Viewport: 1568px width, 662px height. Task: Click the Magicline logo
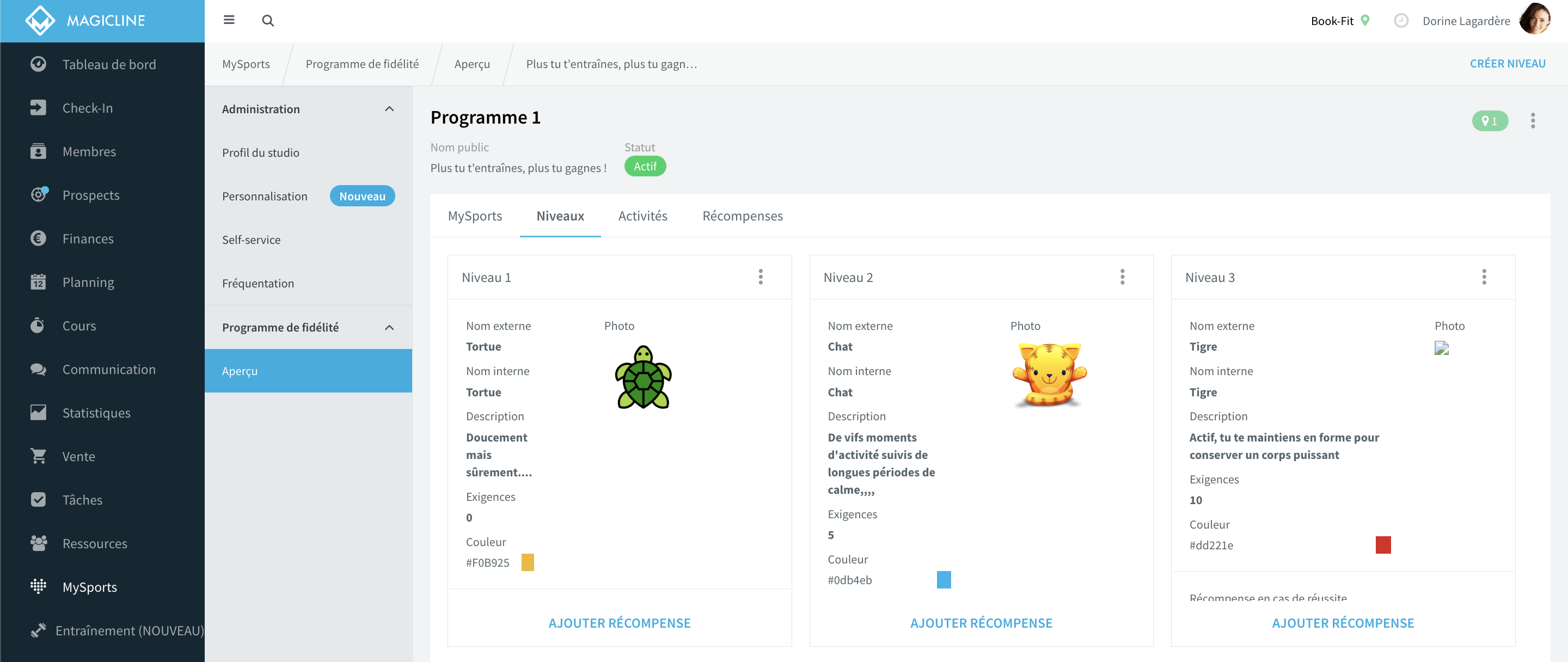pyautogui.click(x=85, y=21)
